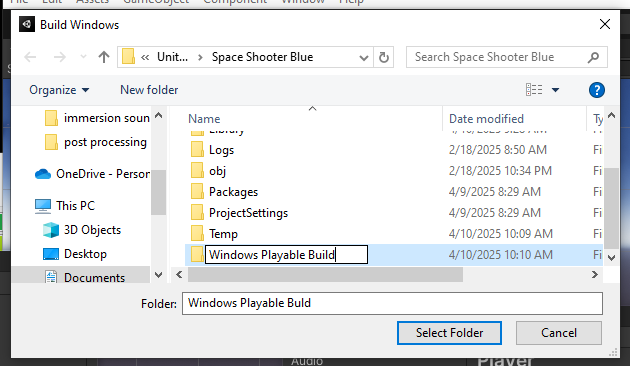This screenshot has width=630, height=366.
Task: Click the Packages folder icon
Action: [x=197, y=192]
